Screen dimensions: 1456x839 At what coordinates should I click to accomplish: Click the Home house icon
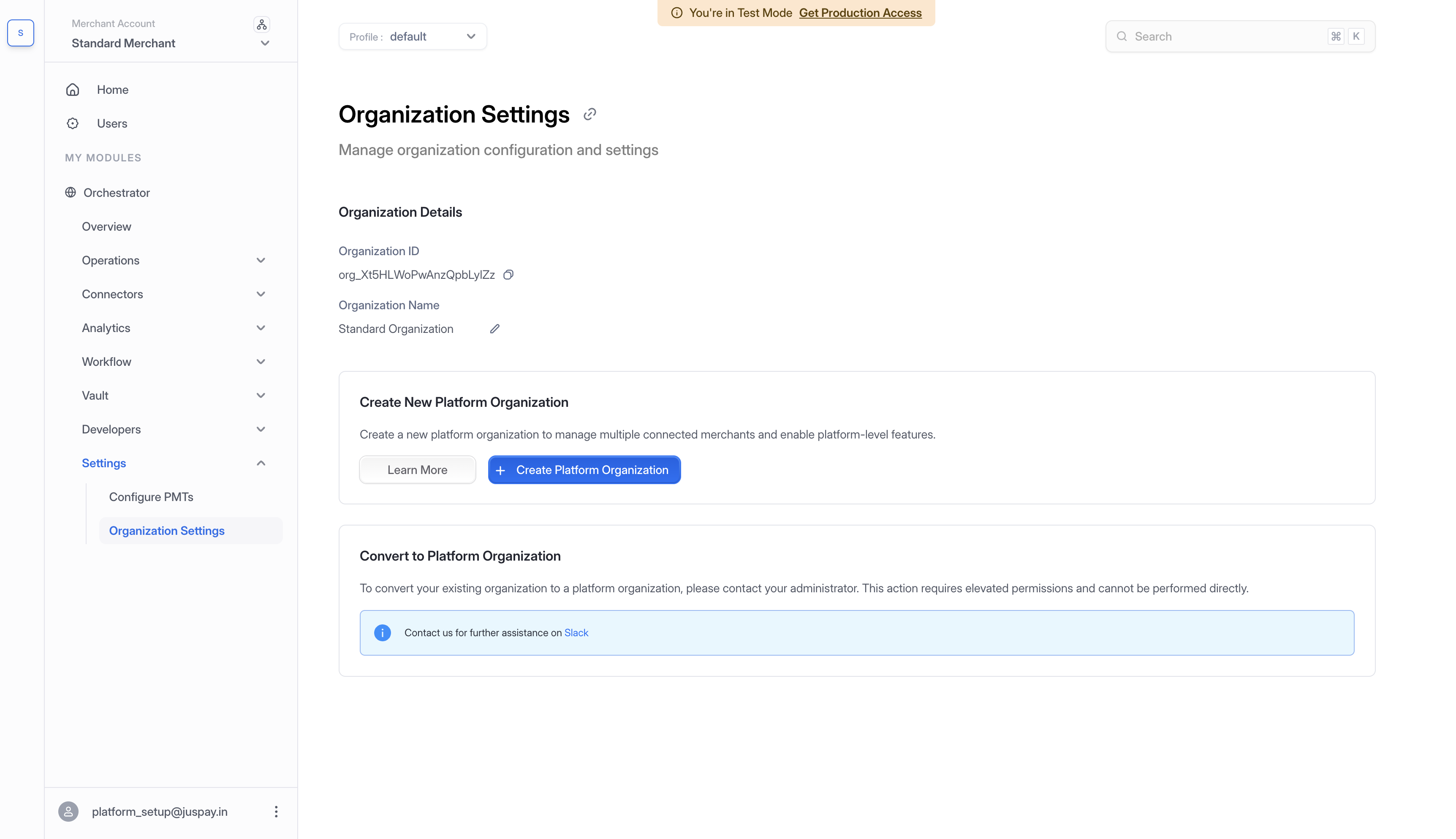73,89
